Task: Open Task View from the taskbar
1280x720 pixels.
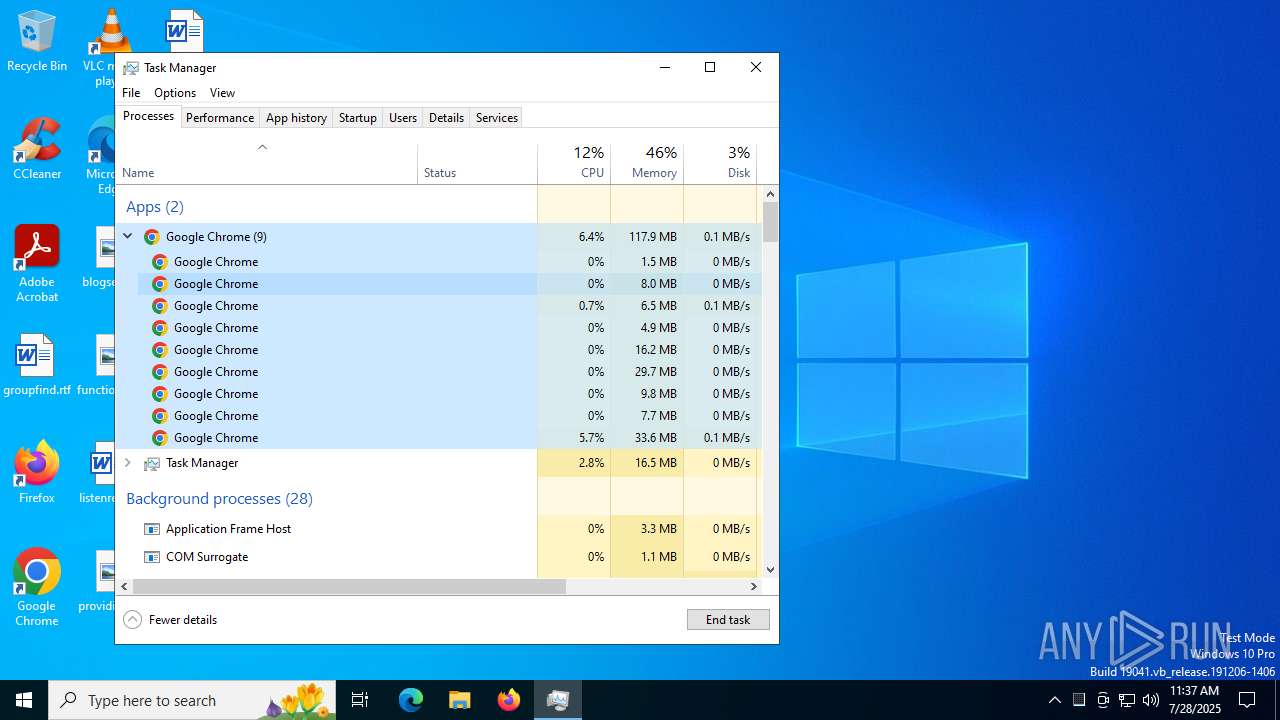Action: pos(360,700)
